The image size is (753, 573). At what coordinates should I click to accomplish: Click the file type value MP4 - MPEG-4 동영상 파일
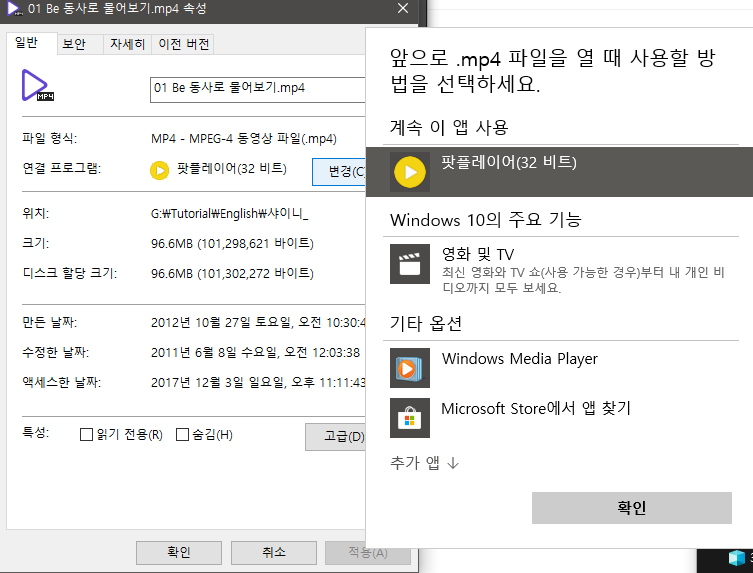(x=243, y=139)
